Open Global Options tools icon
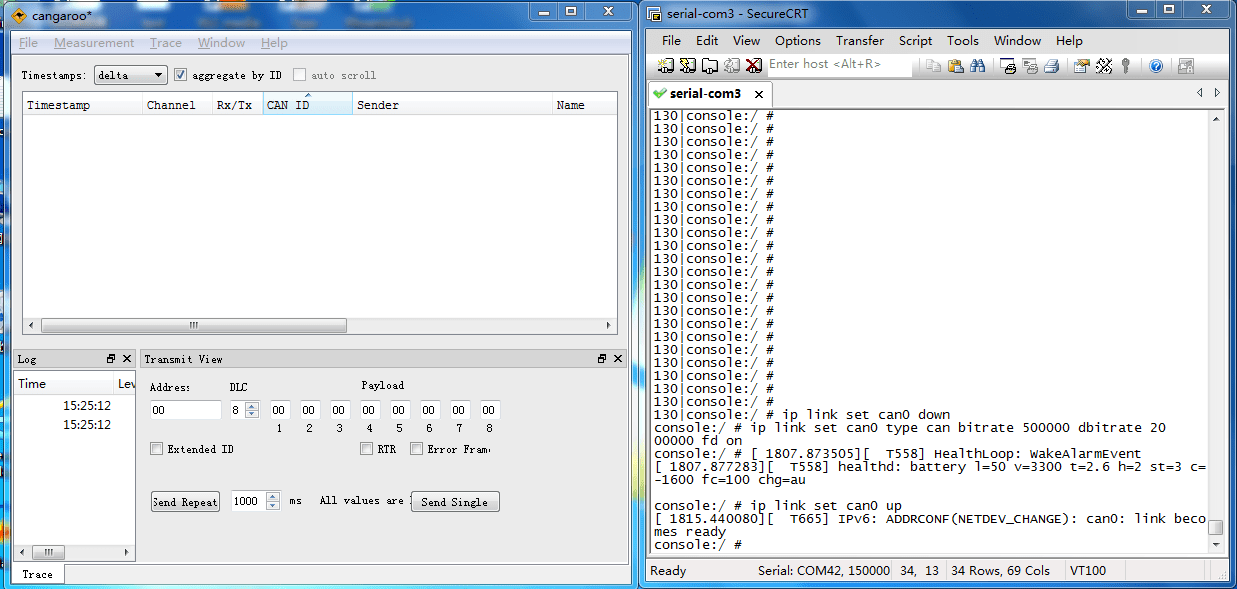This screenshot has width=1237, height=589. tap(1104, 66)
